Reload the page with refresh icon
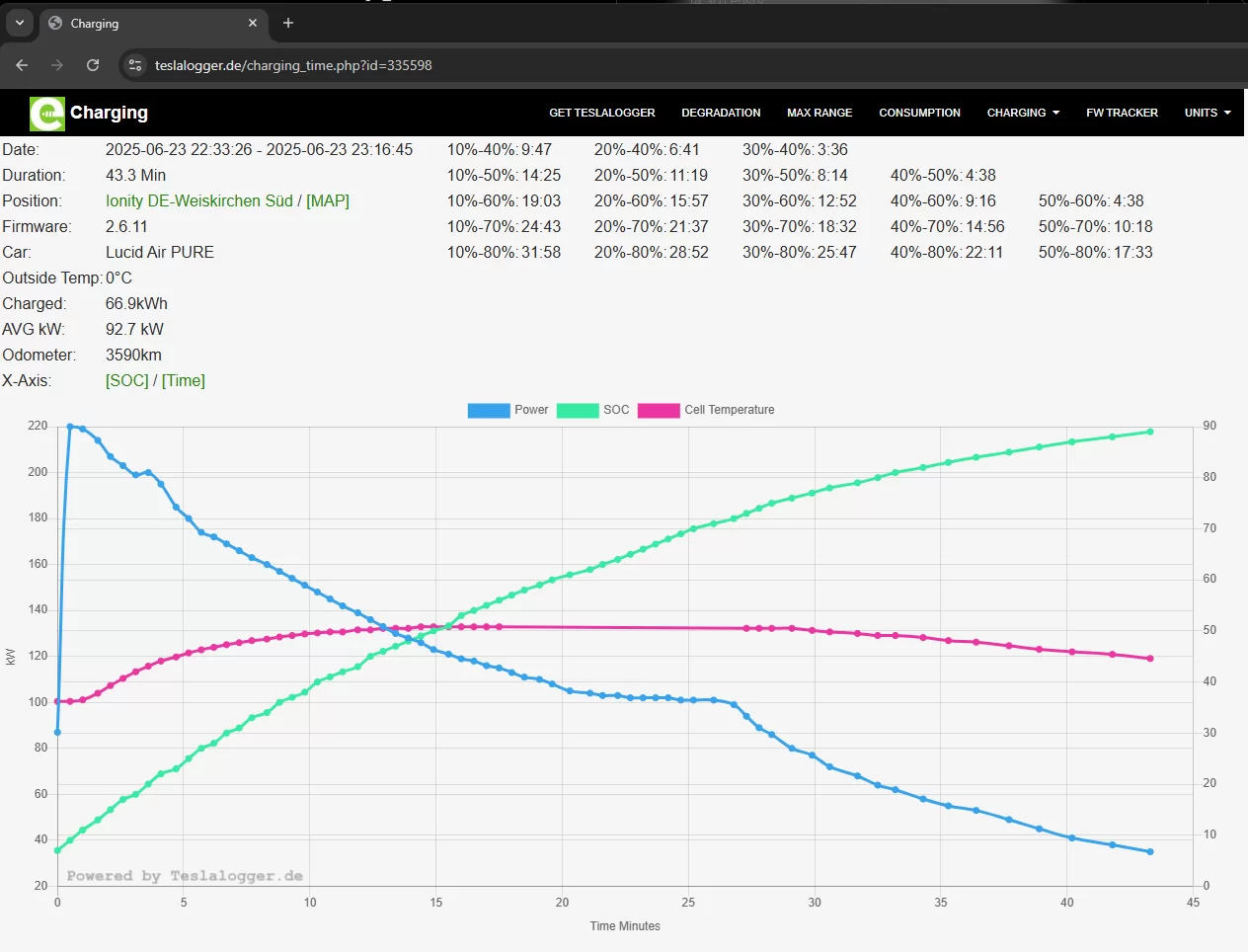Image resolution: width=1248 pixels, height=952 pixels. pos(93,65)
